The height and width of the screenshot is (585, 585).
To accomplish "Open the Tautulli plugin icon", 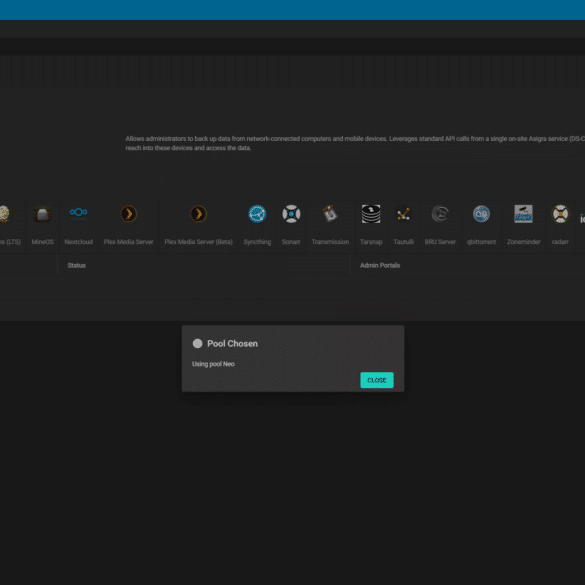I will (x=403, y=214).
